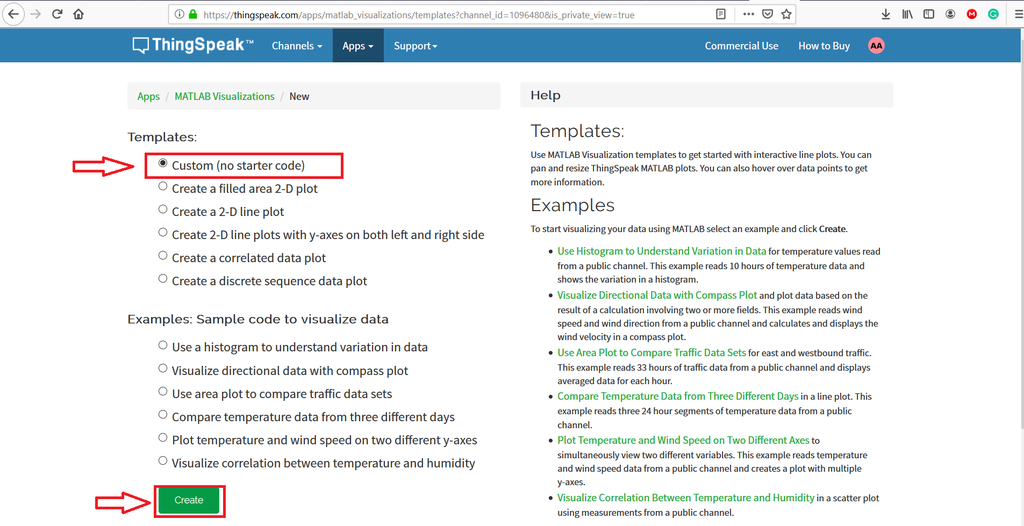Expand the Support dropdown menu
Viewport: 1024px width, 526px height.
pyautogui.click(x=415, y=46)
